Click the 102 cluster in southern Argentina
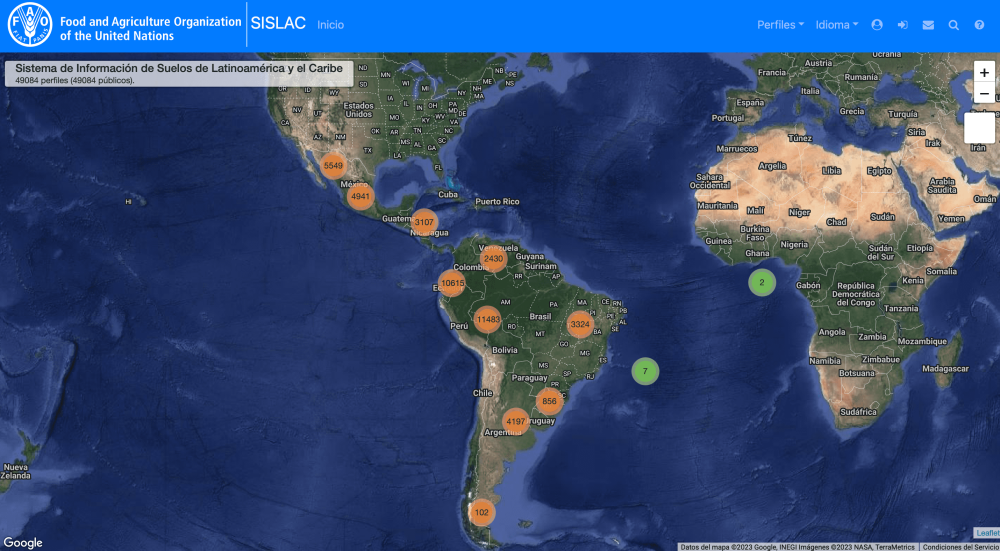 tap(481, 512)
